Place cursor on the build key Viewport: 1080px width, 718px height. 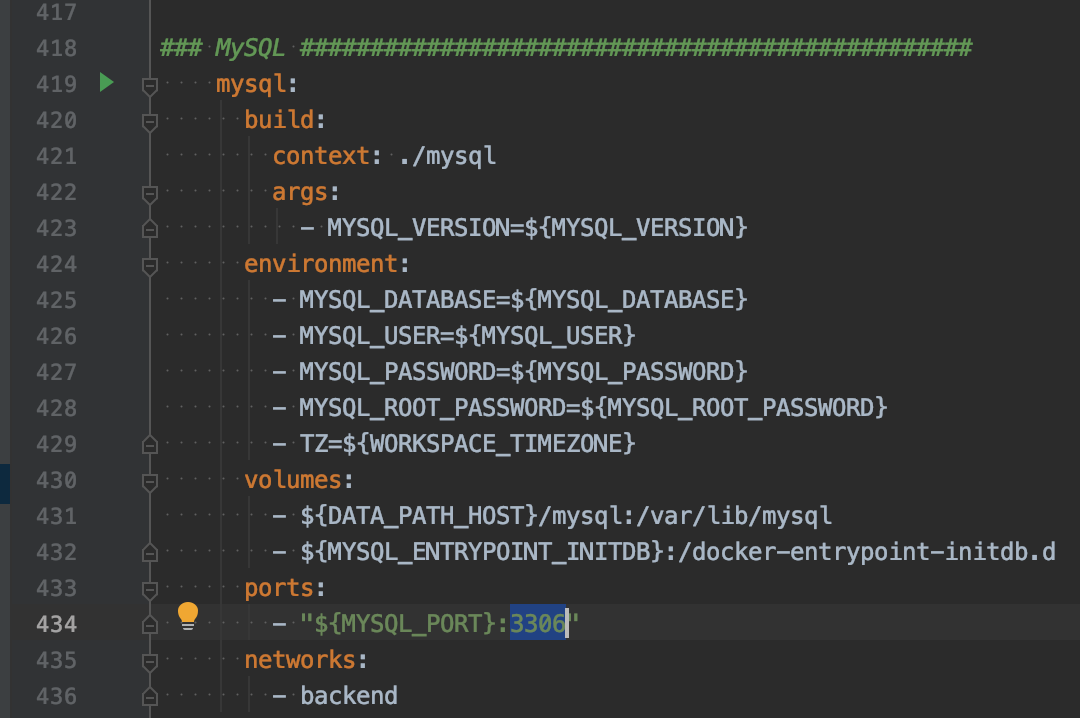tap(279, 120)
